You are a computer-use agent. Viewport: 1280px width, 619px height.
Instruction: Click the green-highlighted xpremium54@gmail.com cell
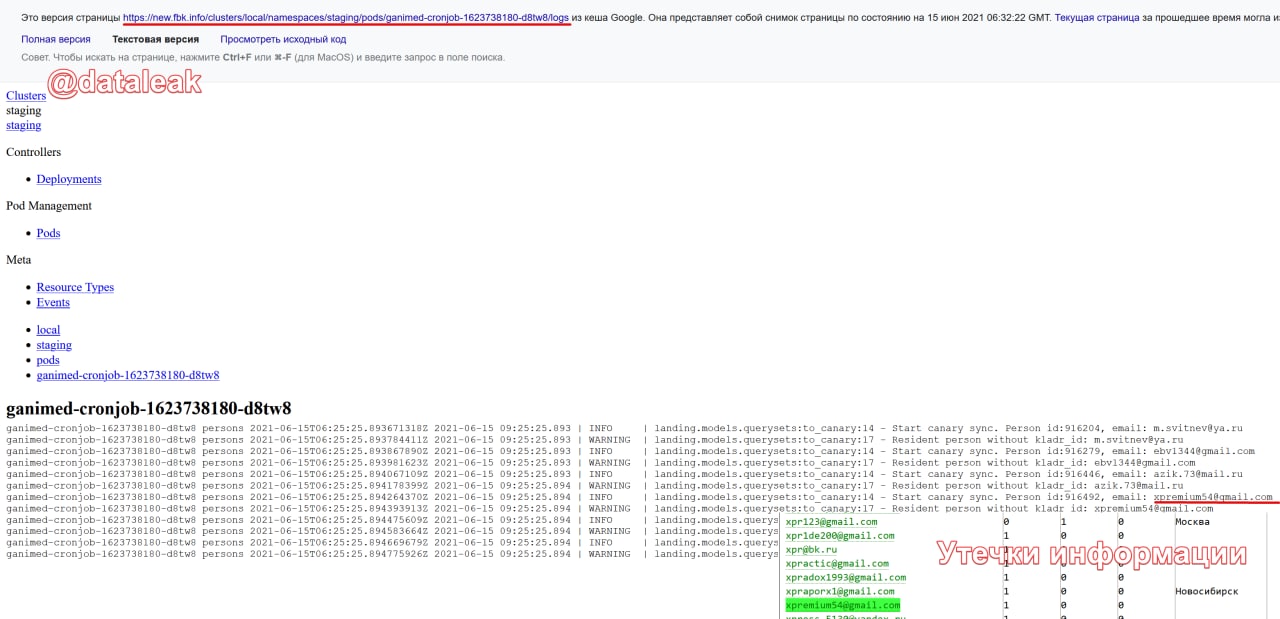tap(843, 606)
